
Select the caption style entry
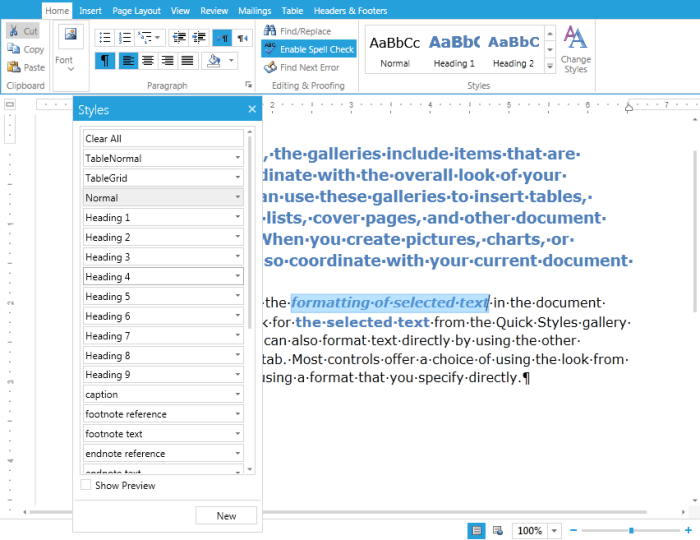pyautogui.click(x=163, y=394)
